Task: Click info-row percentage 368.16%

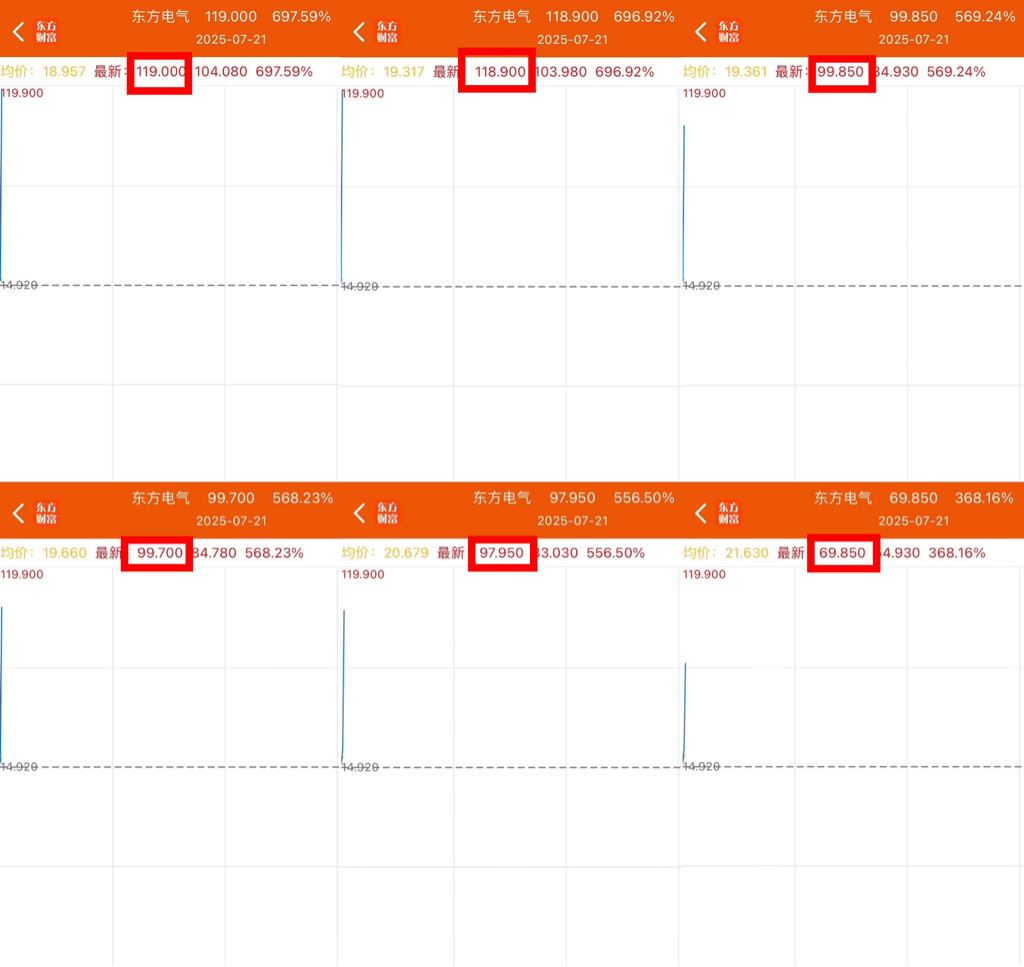Action: coord(957,553)
